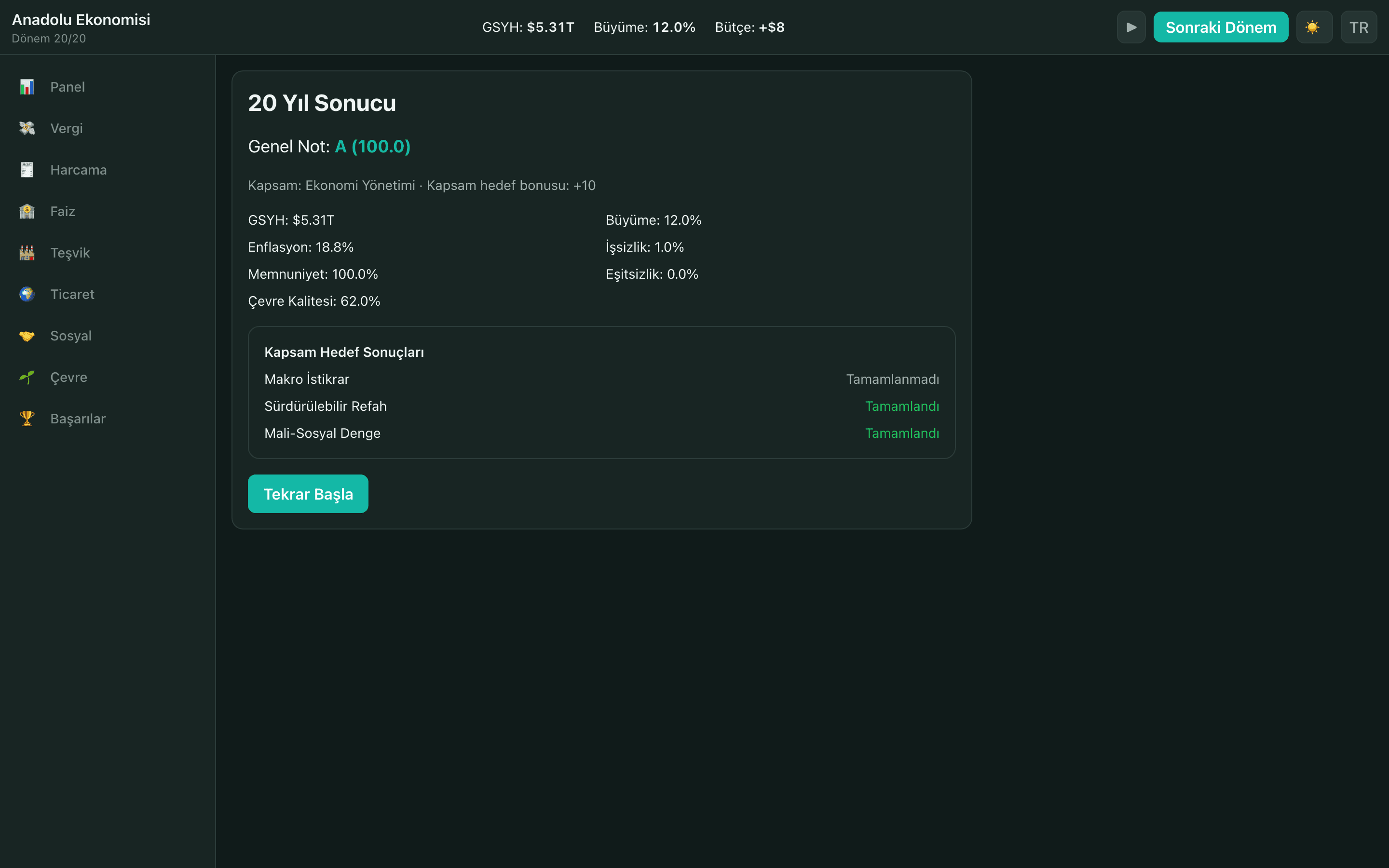
Task: Click the Teşvik factory icon
Action: (27, 253)
